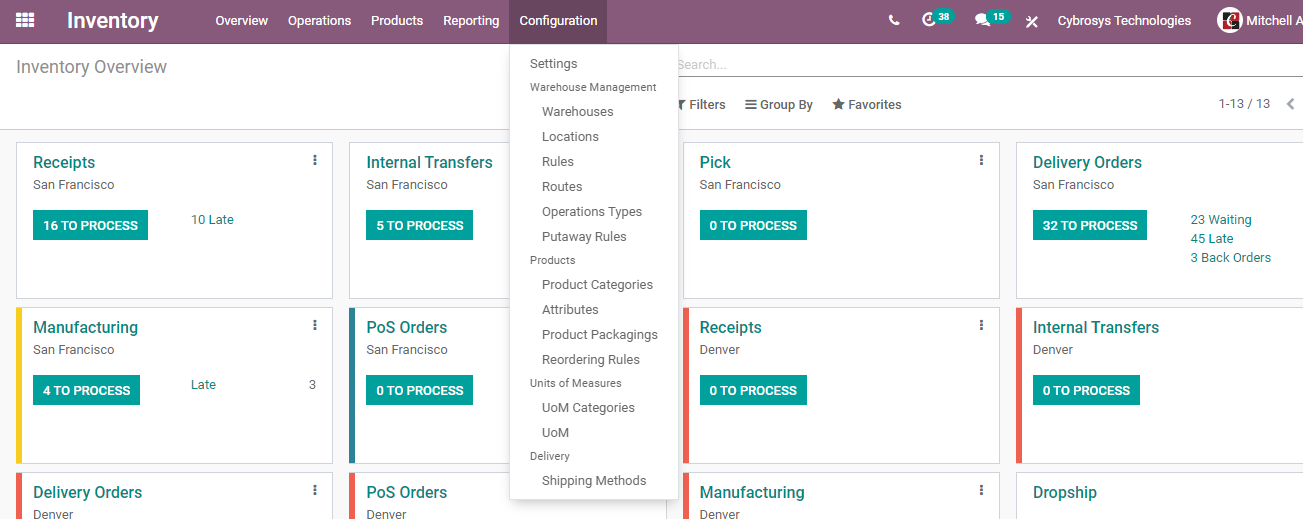Click the Inventory app title

(112, 20)
